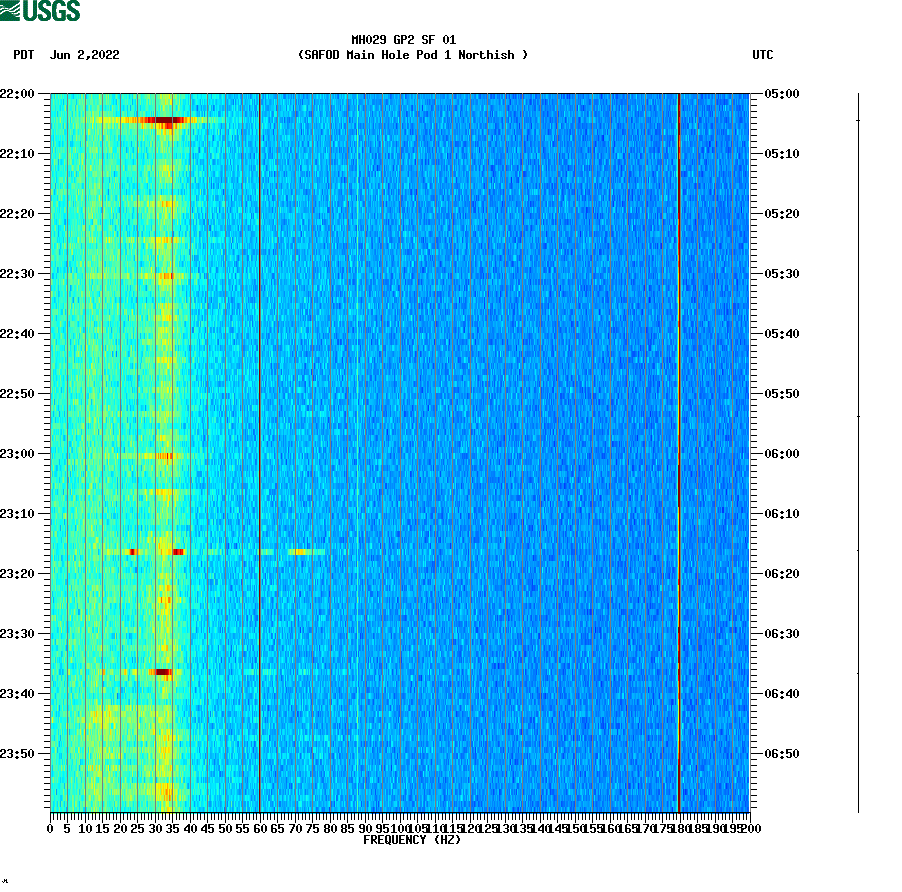Viewport: 902px width, 892px height.
Task: Click the 200 Hz tick label
Action: (x=750, y=828)
